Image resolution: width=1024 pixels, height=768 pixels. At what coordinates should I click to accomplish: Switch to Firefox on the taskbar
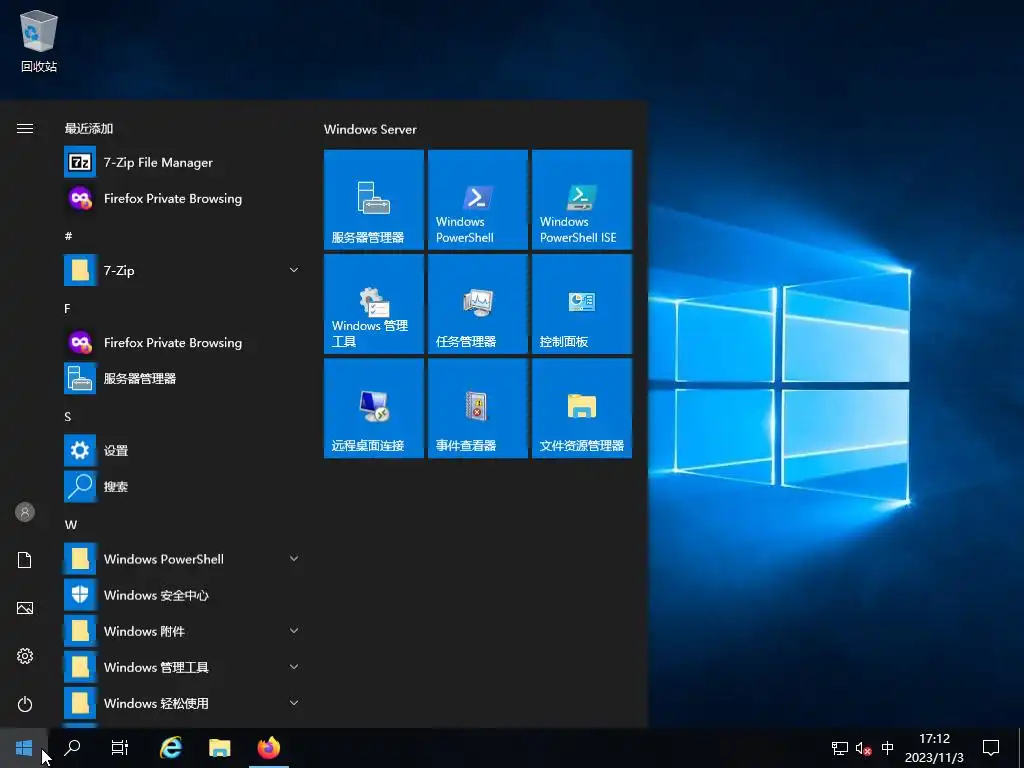[x=268, y=748]
